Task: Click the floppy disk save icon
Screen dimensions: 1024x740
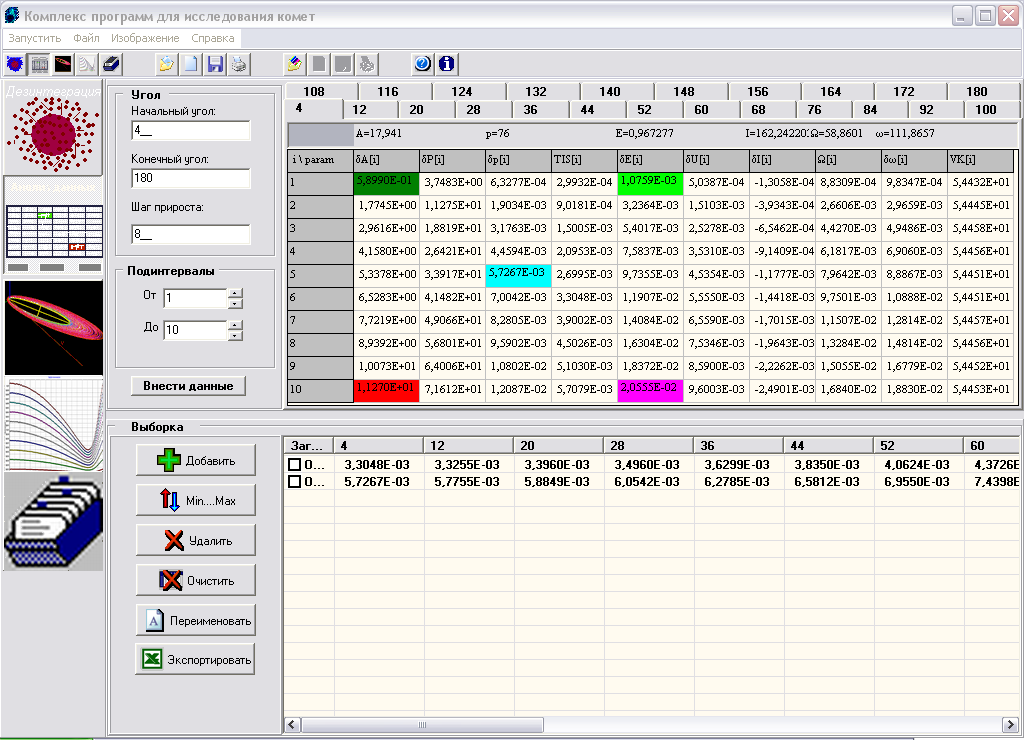Action: coord(215,64)
